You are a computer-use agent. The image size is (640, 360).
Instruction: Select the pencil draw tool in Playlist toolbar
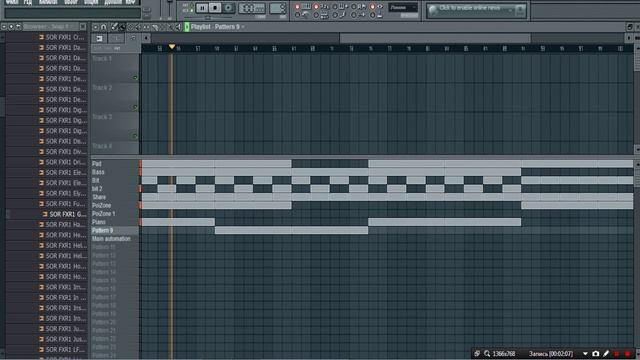115,27
